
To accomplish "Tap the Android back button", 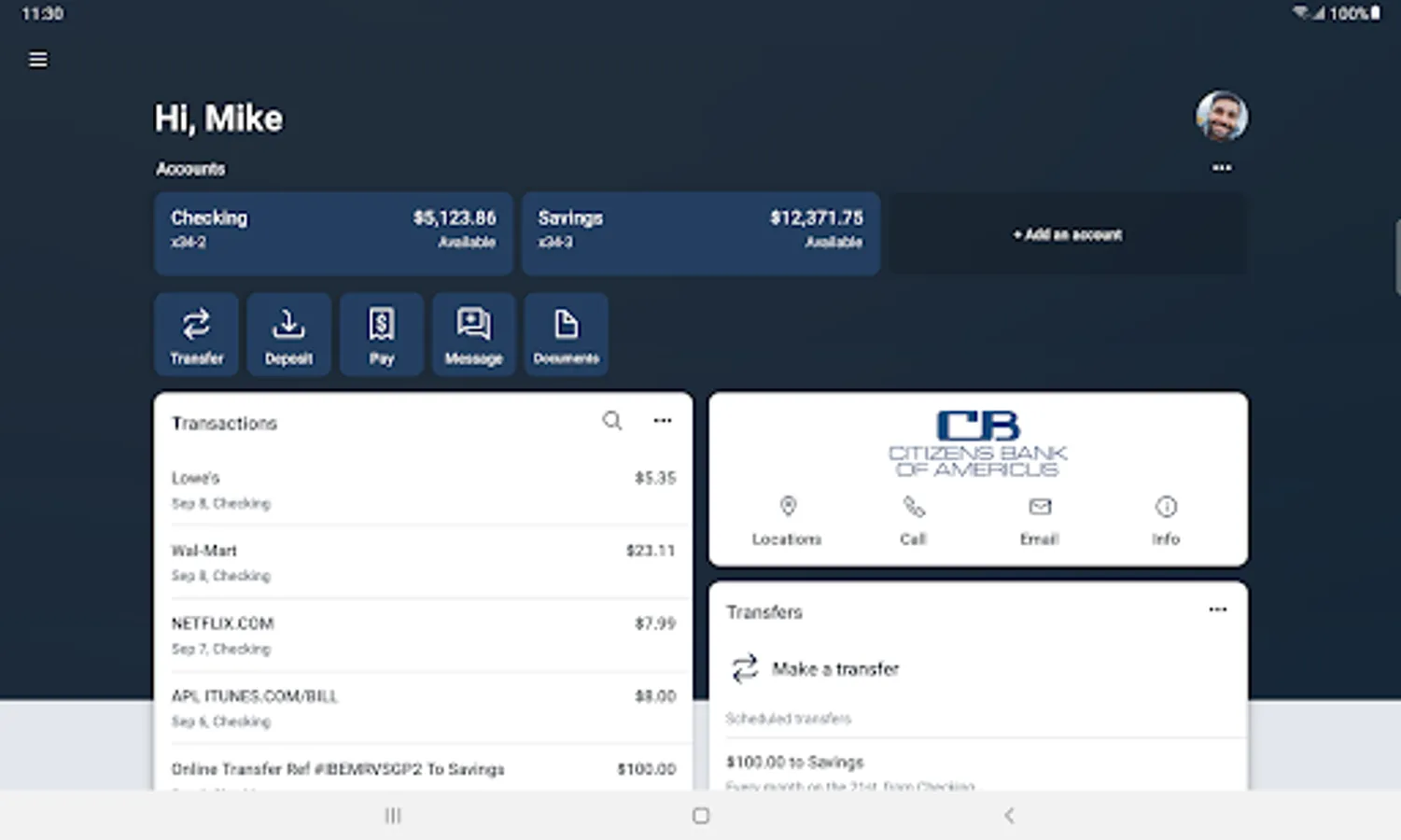I will pos(1009,816).
